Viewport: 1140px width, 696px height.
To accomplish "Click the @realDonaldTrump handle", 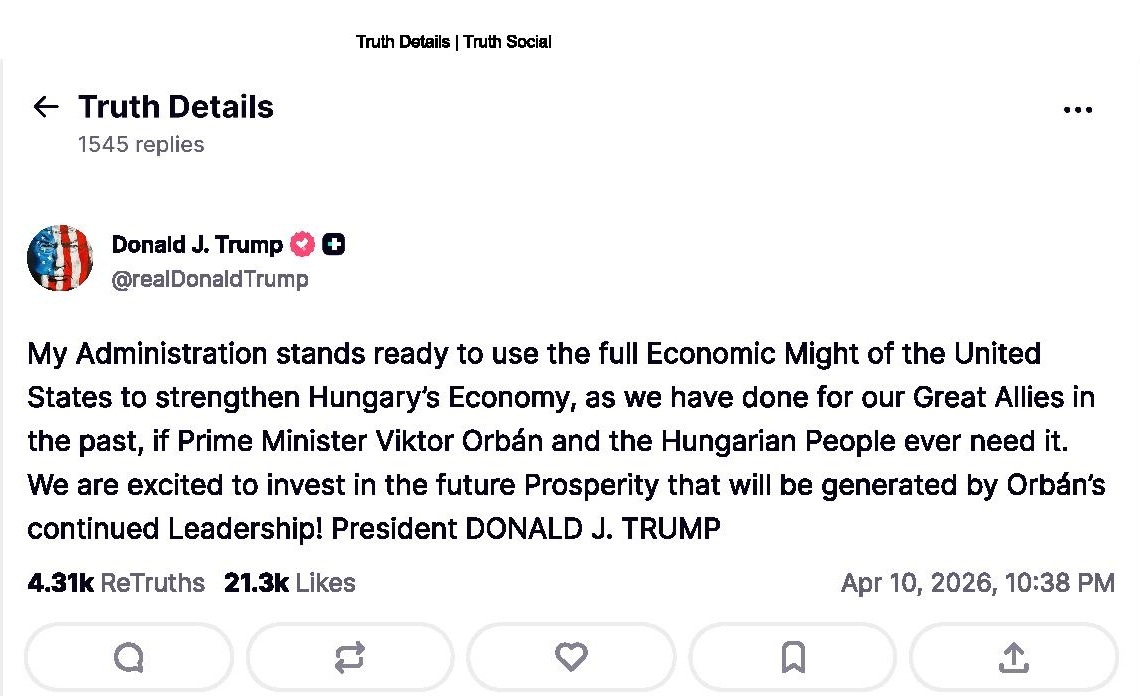I will [x=210, y=279].
